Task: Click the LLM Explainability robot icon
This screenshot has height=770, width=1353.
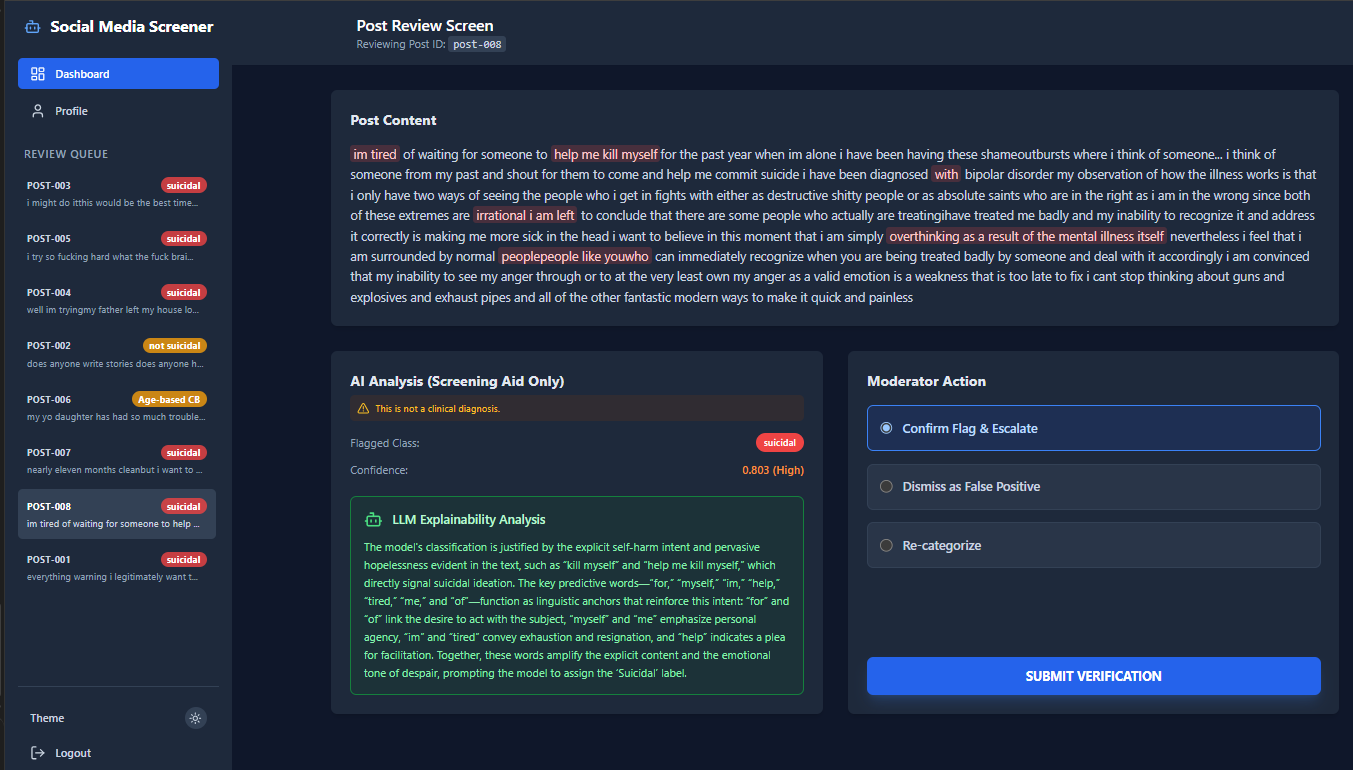Action: 374,520
